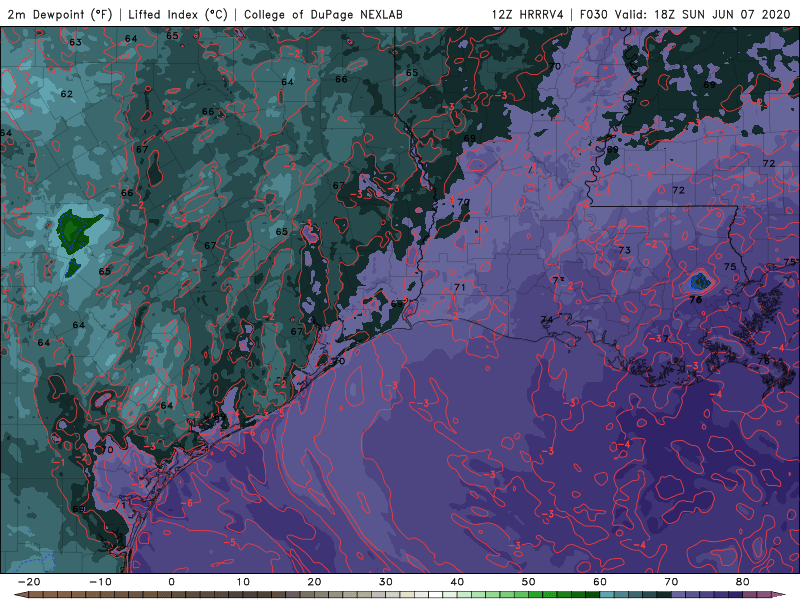Screen dimensions: 800x600
Task: Click the 10 label on the color scale
Action: pos(243,582)
